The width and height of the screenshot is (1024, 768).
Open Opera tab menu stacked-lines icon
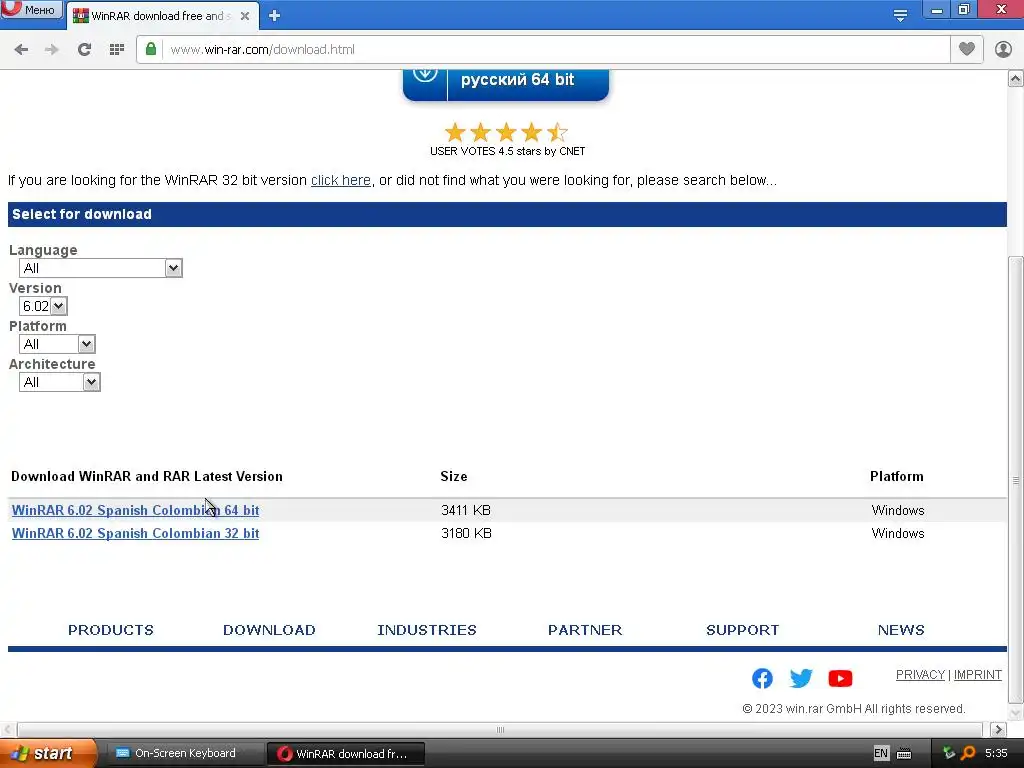[901, 16]
